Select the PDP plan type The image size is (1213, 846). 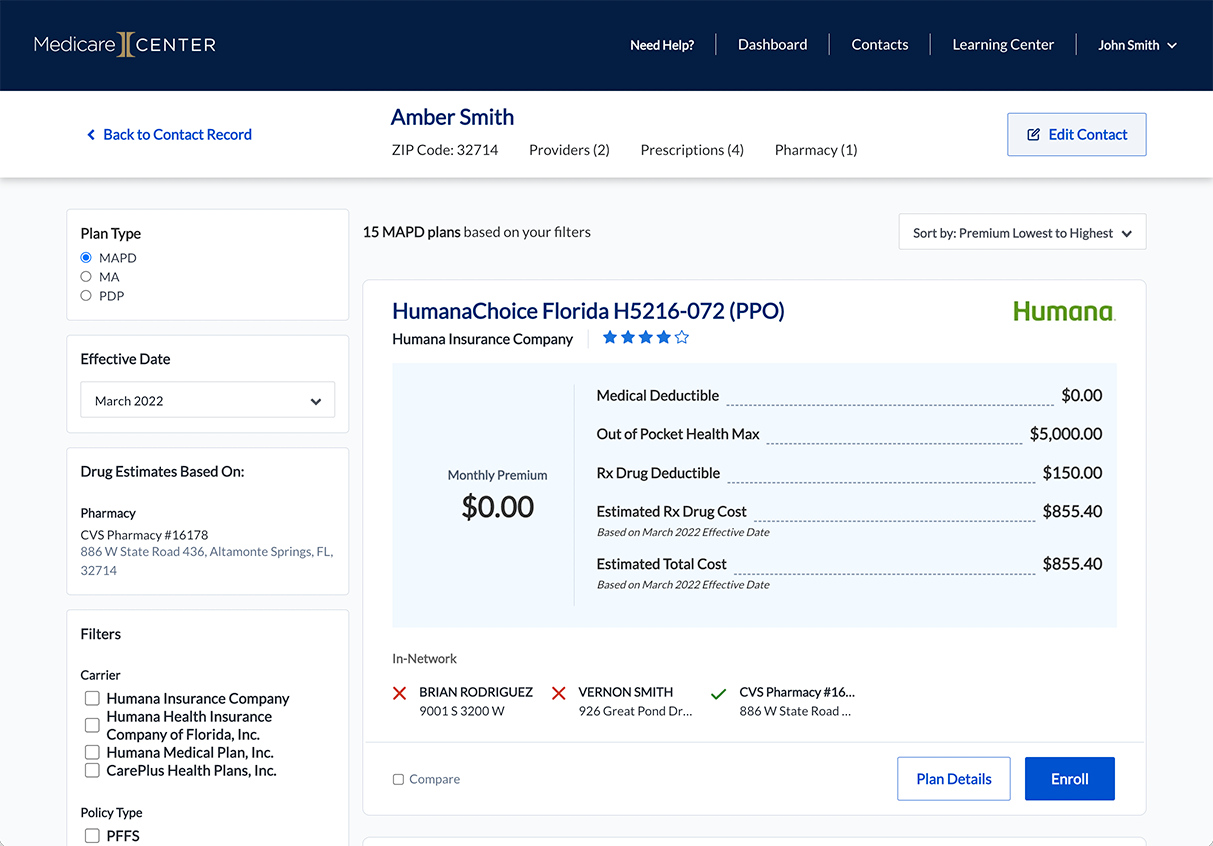tap(86, 296)
